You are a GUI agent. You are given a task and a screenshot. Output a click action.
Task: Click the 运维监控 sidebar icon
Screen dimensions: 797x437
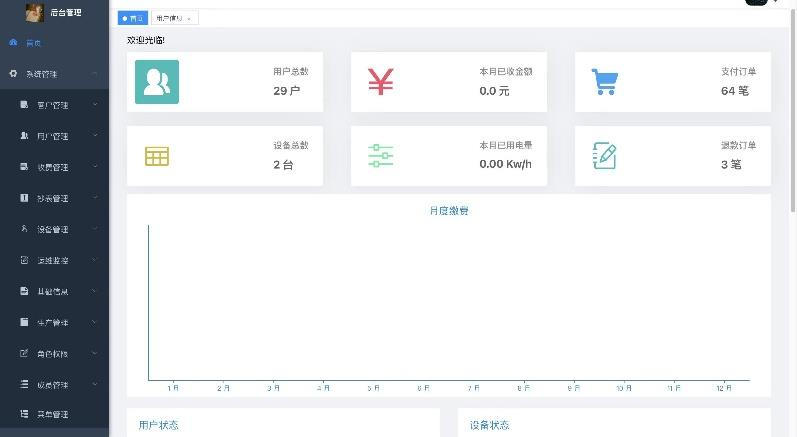tap(24, 260)
